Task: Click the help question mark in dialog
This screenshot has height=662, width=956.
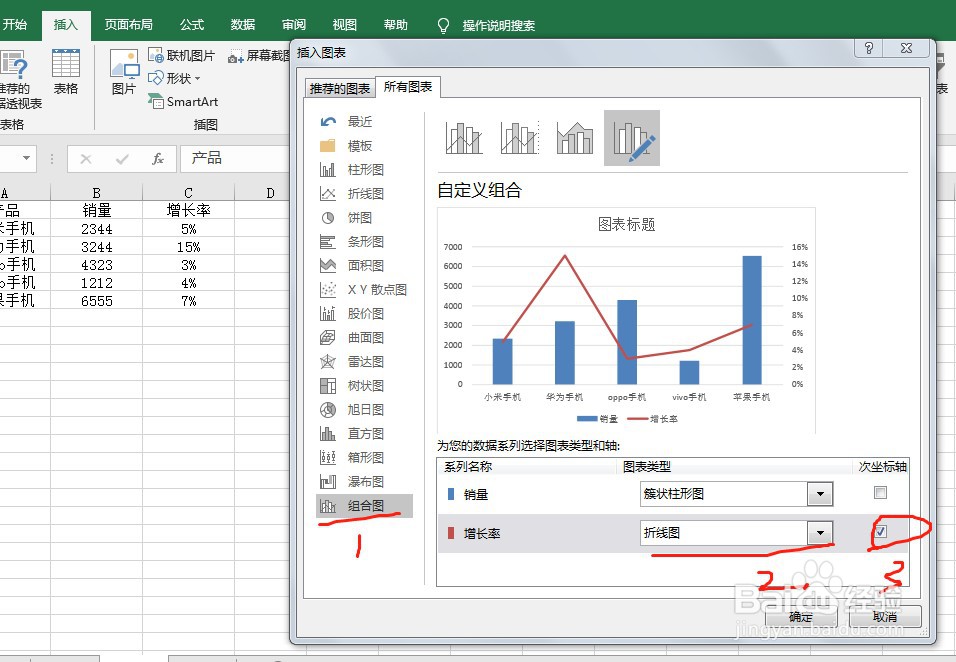Action: pyautogui.click(x=869, y=48)
